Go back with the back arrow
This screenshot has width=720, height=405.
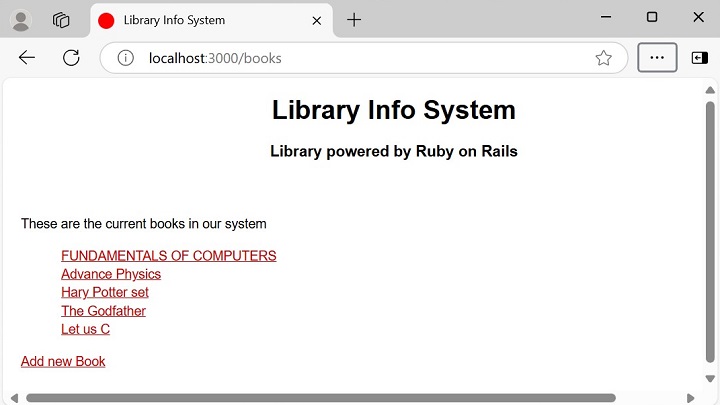click(27, 58)
